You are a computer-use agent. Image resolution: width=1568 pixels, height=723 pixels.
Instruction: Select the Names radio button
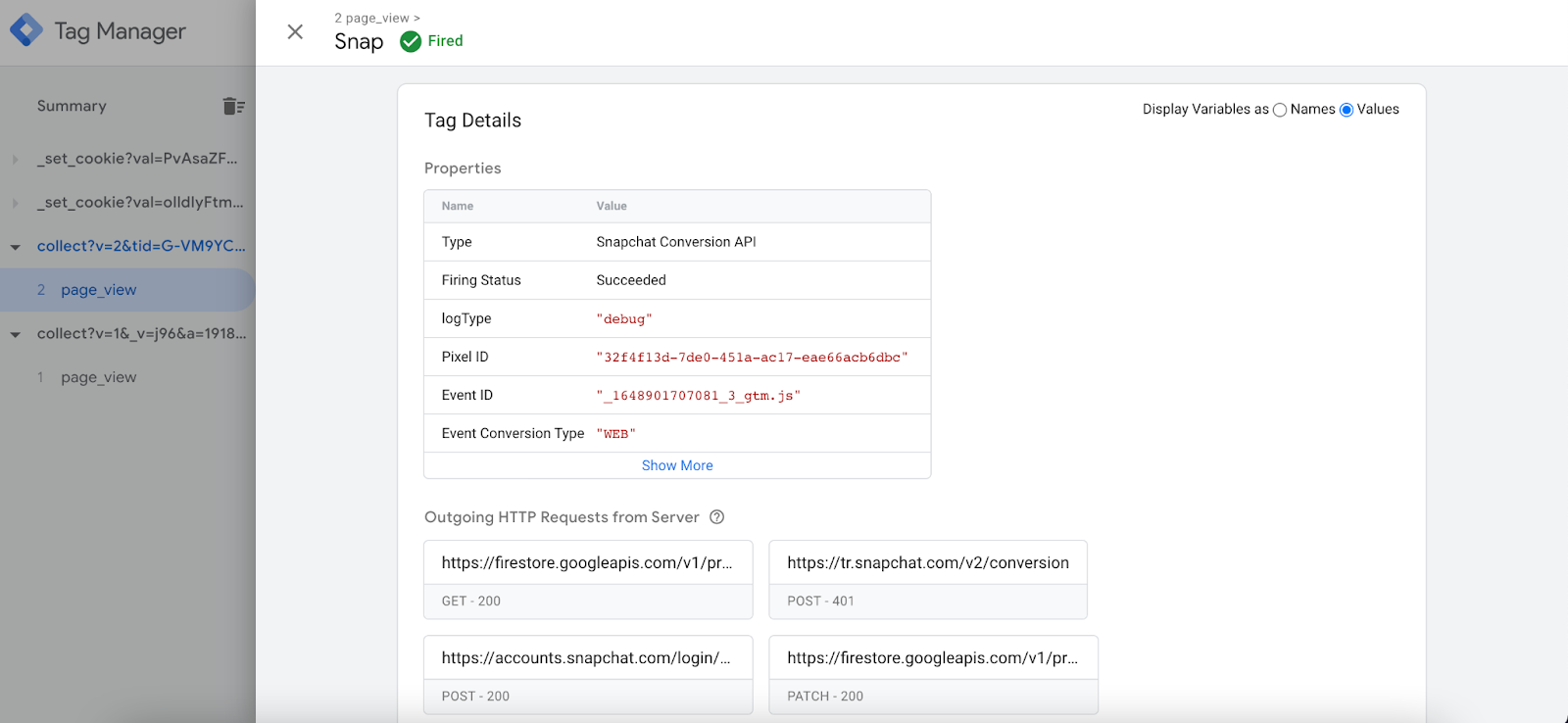1280,110
